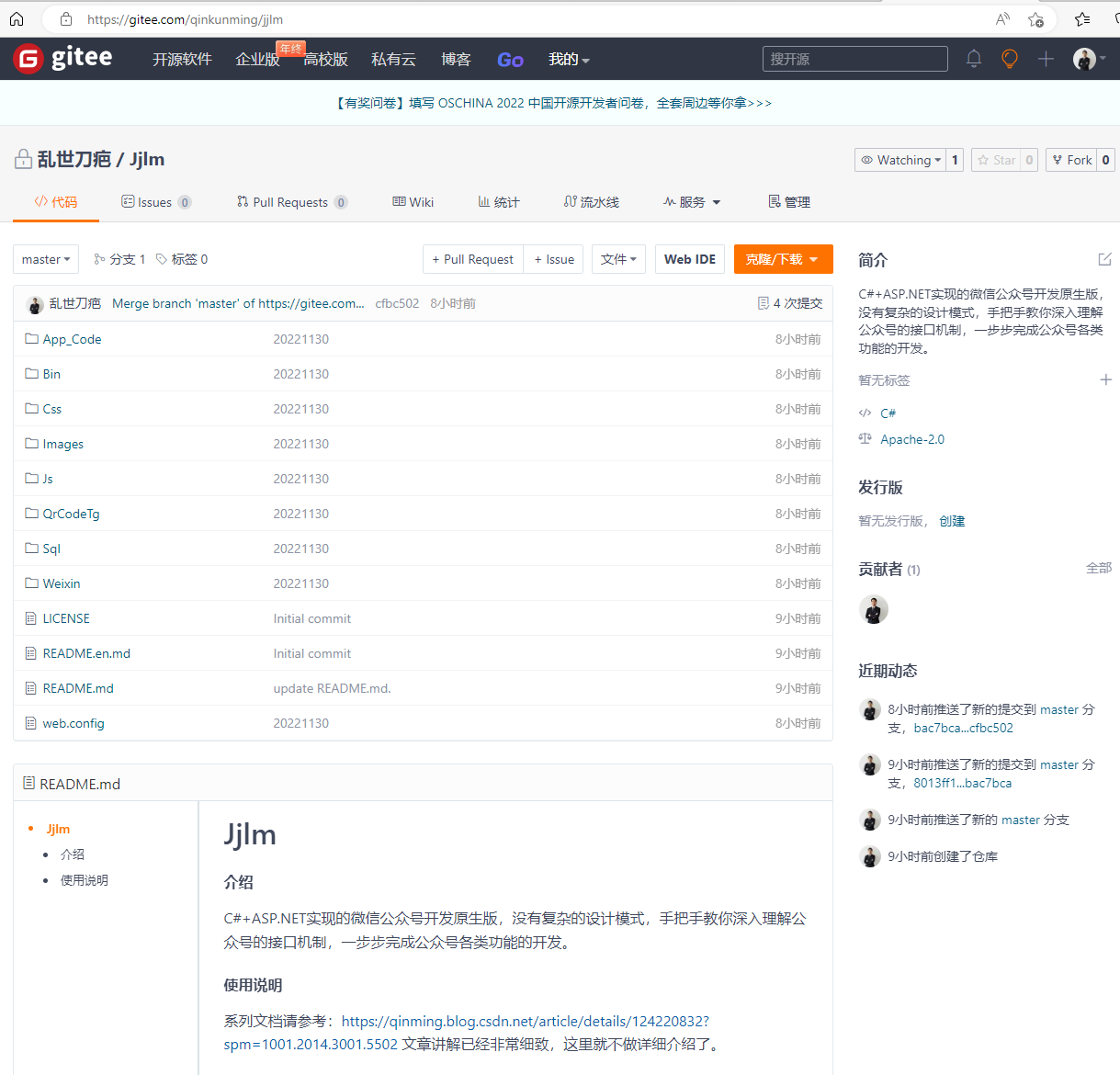
Task: Click the browser home icon
Action: click(17, 18)
